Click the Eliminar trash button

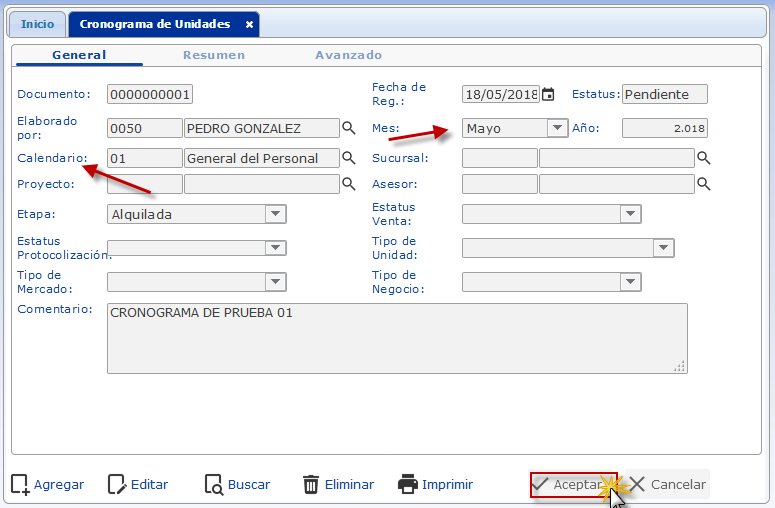click(x=338, y=484)
